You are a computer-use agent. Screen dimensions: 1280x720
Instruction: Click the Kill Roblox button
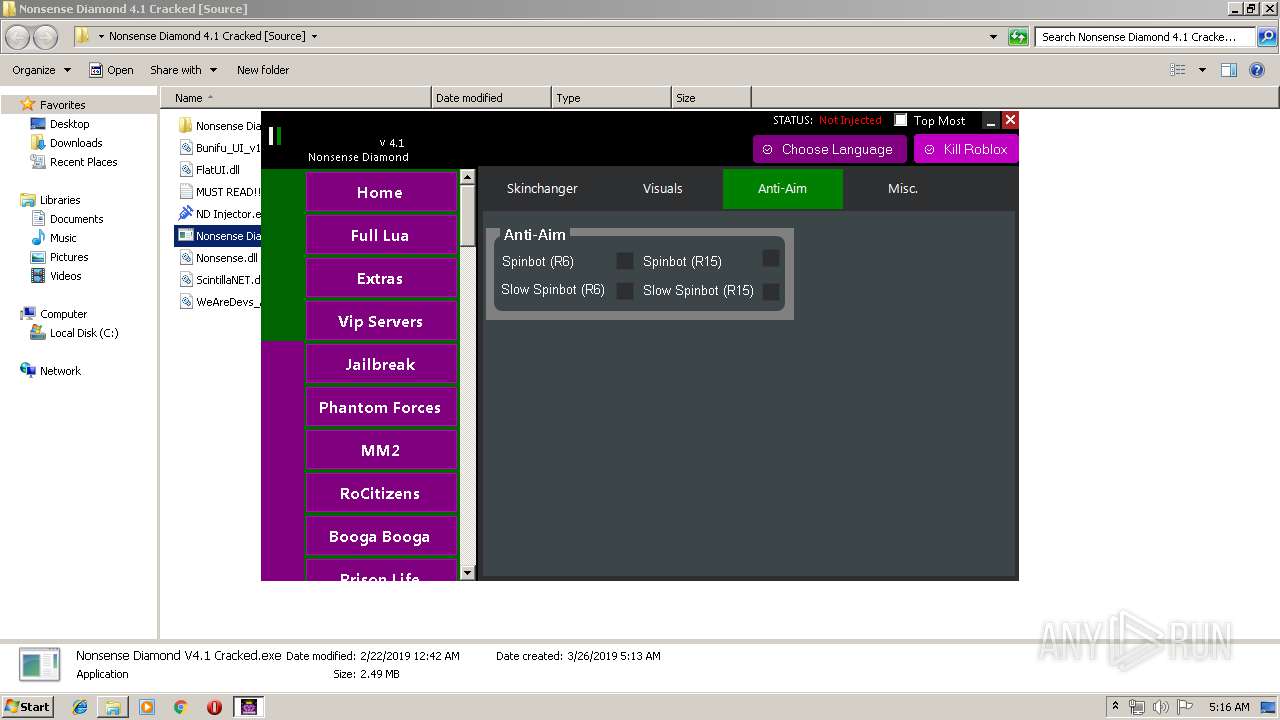pos(966,149)
